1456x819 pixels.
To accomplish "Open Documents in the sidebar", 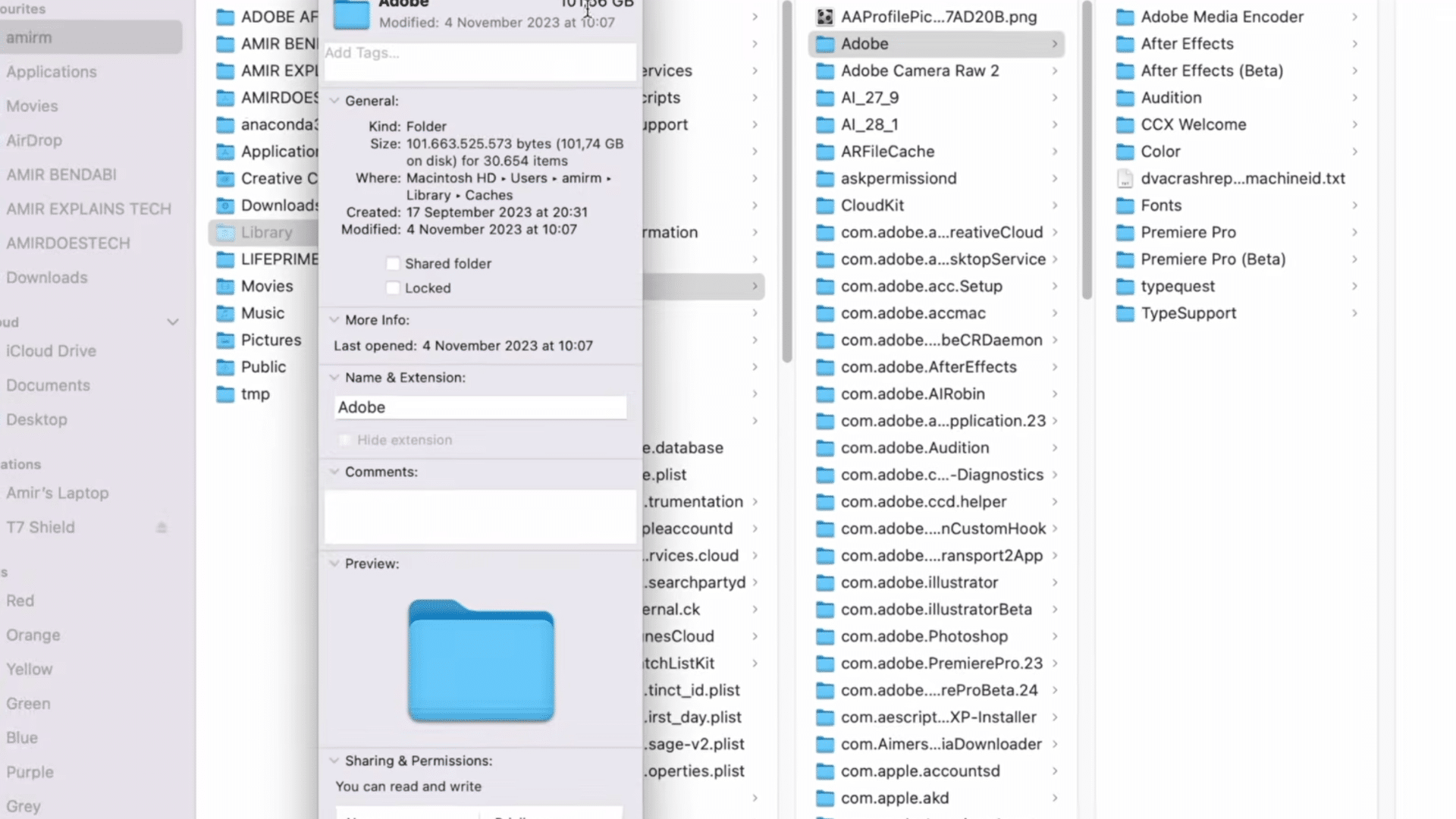I will pyautogui.click(x=48, y=385).
